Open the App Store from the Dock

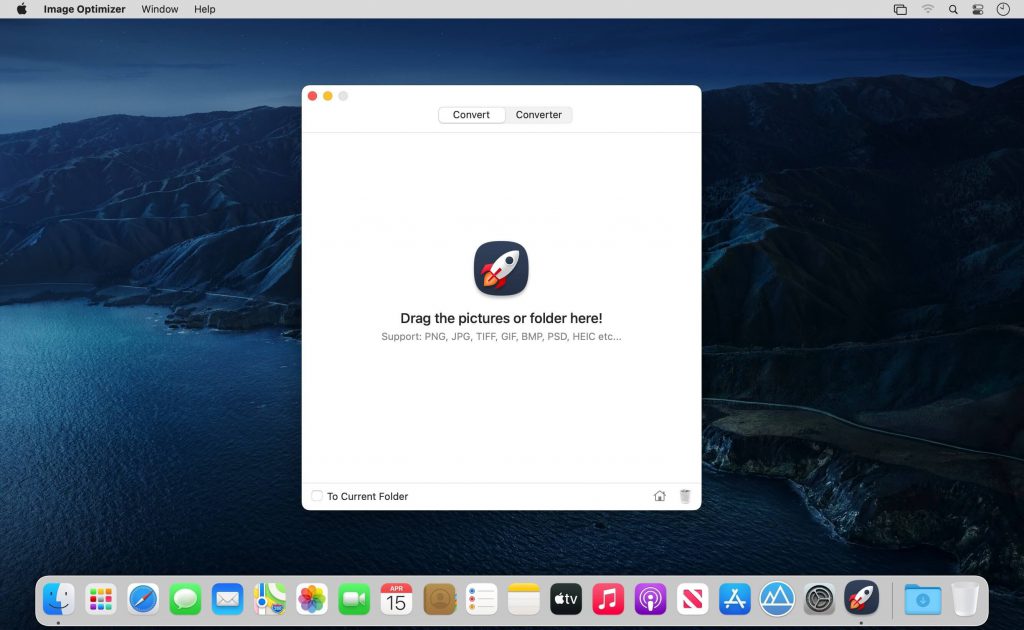click(733, 599)
